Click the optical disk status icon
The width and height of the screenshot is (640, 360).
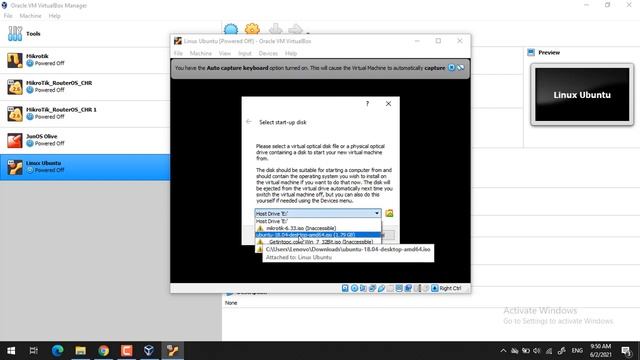(x=354, y=288)
